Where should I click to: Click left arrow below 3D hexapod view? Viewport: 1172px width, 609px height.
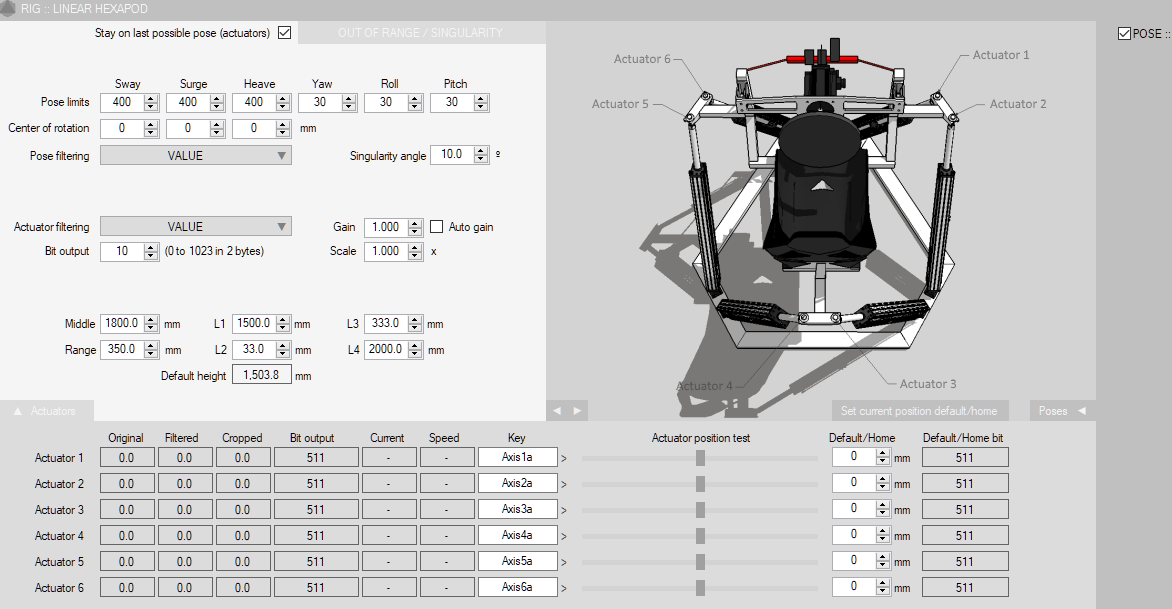[x=557, y=411]
